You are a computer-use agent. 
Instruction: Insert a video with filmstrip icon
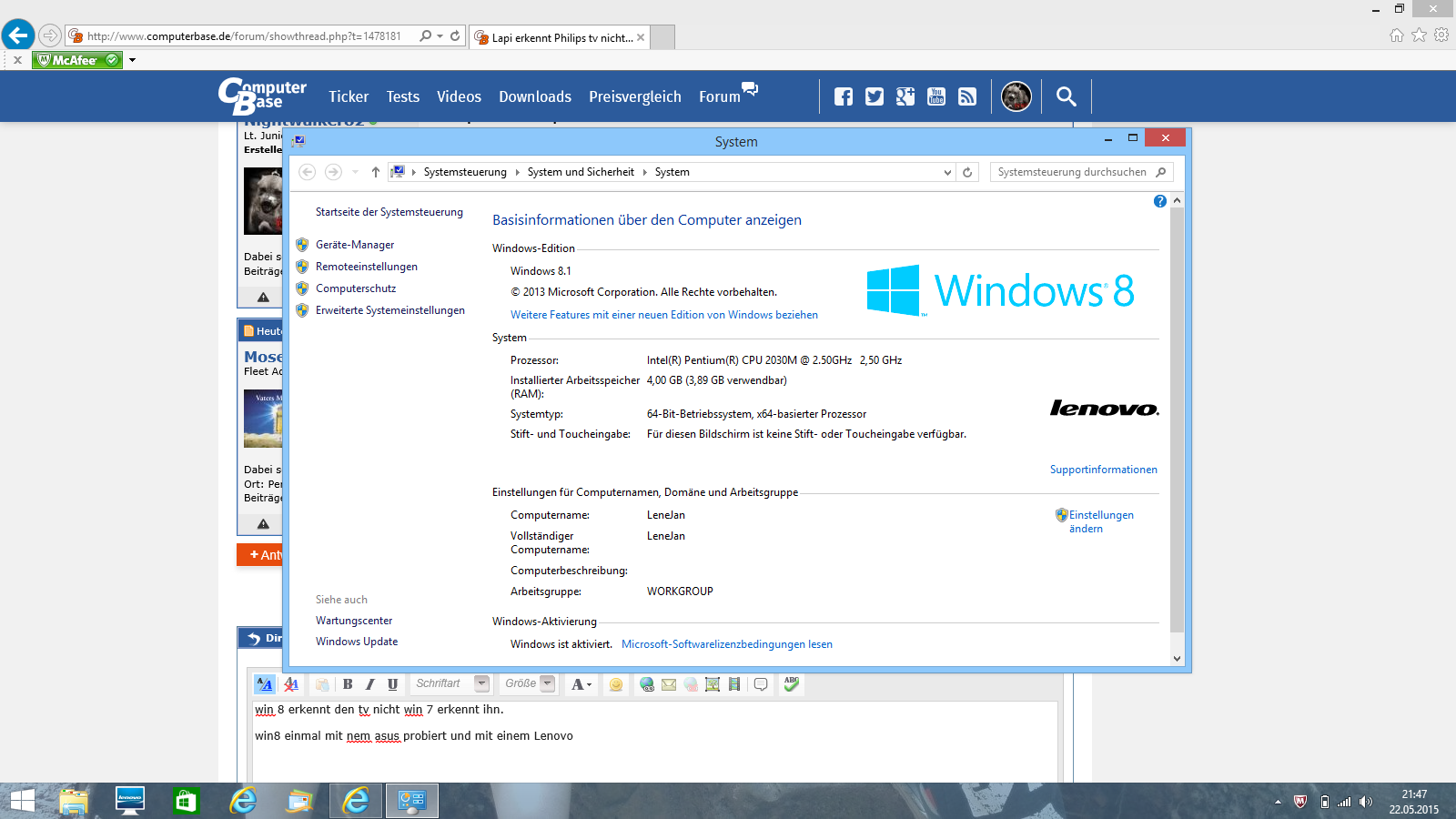click(734, 684)
